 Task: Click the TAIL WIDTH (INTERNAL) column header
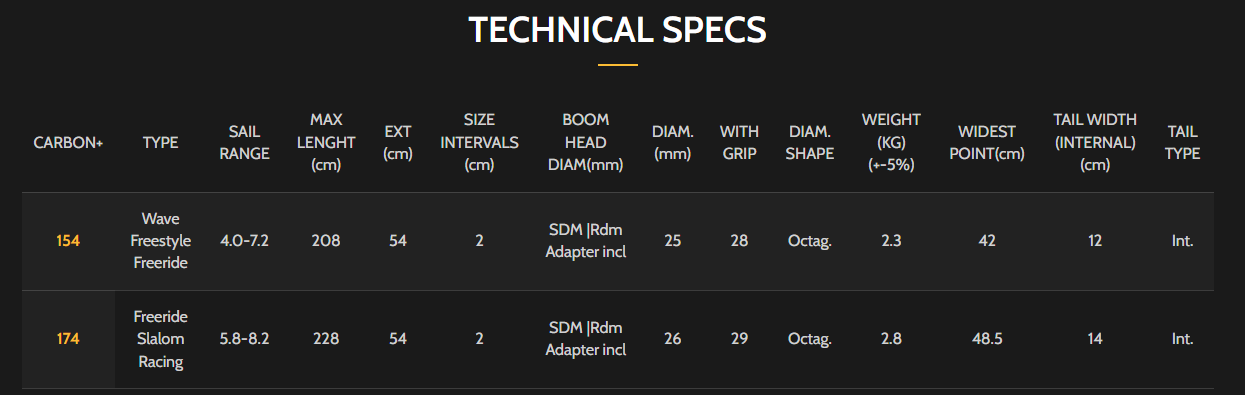1095,142
